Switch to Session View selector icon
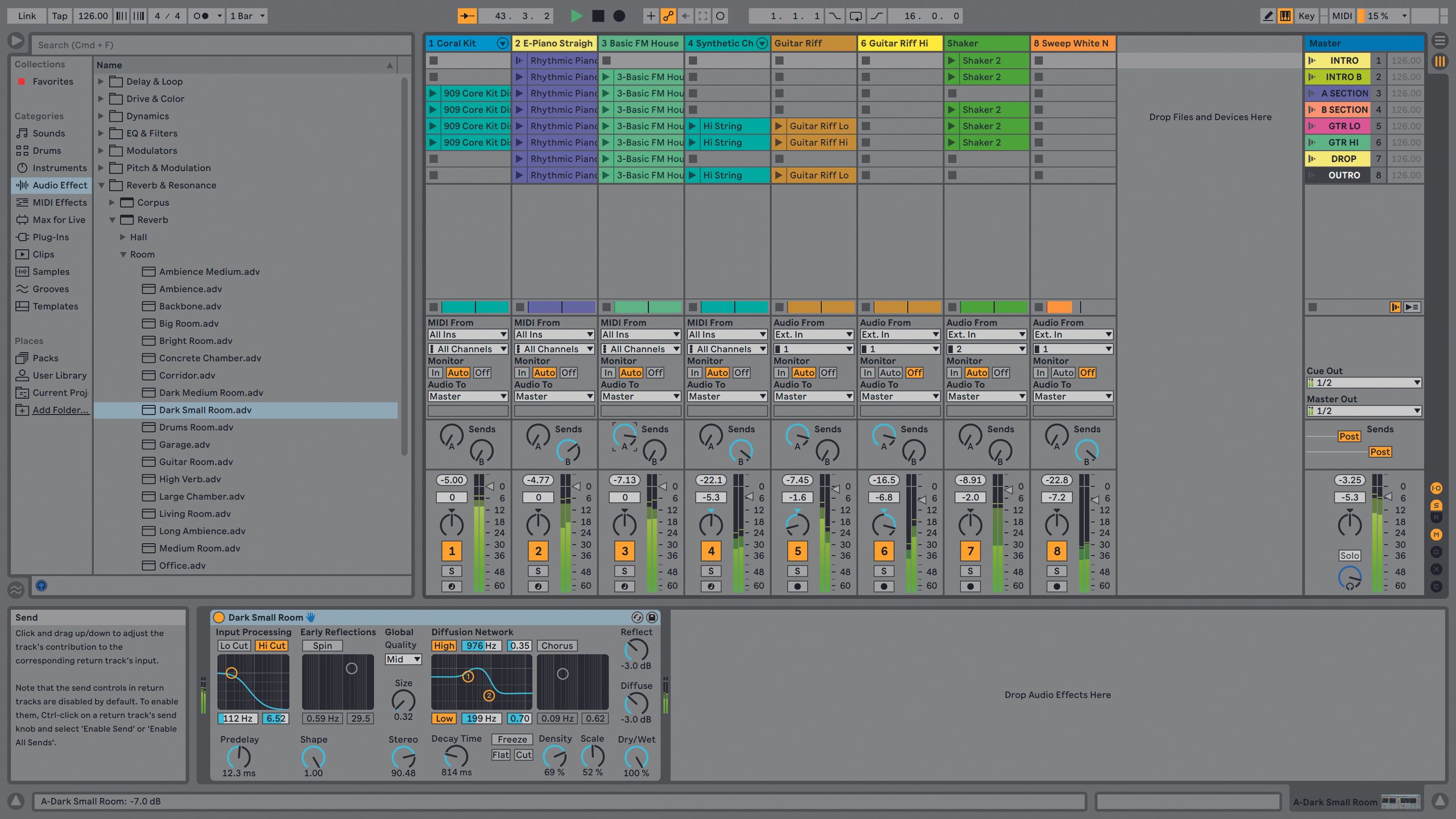The image size is (1456, 819). (x=1440, y=61)
